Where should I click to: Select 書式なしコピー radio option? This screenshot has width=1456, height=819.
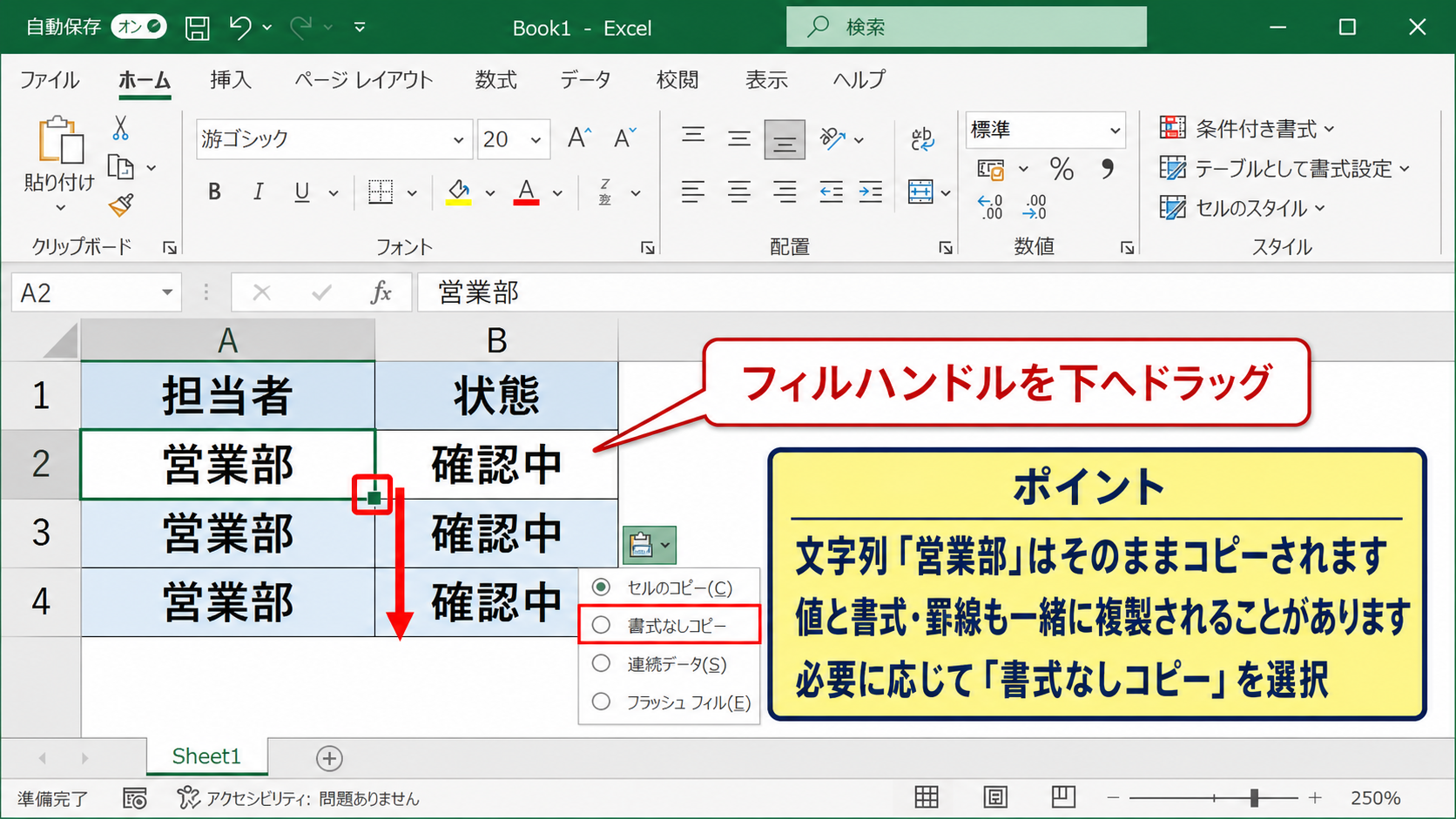click(601, 625)
